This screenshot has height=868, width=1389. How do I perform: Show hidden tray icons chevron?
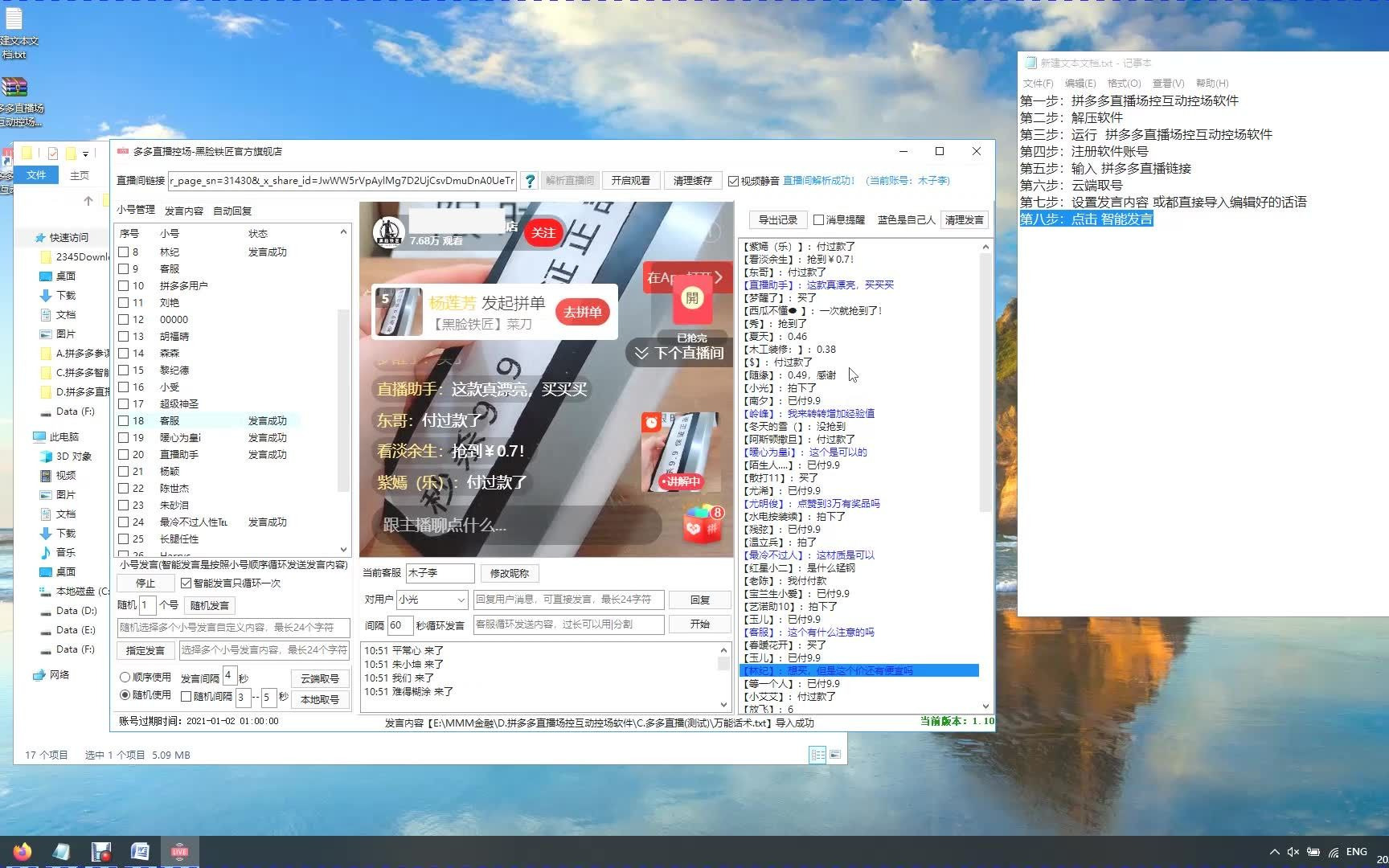[x=1274, y=852]
